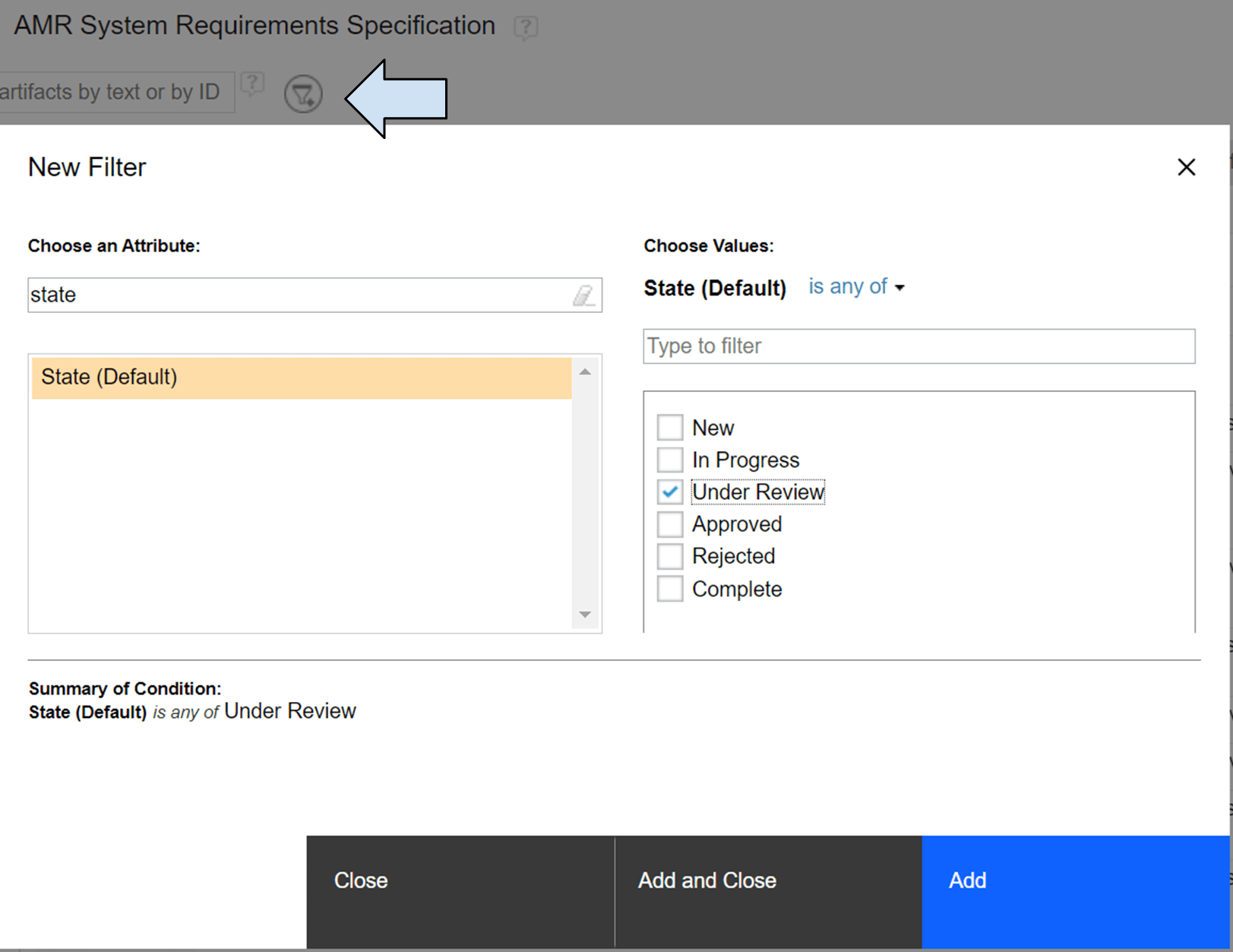1233x952 pixels.
Task: Enable the Approved checkbox
Action: (670, 524)
